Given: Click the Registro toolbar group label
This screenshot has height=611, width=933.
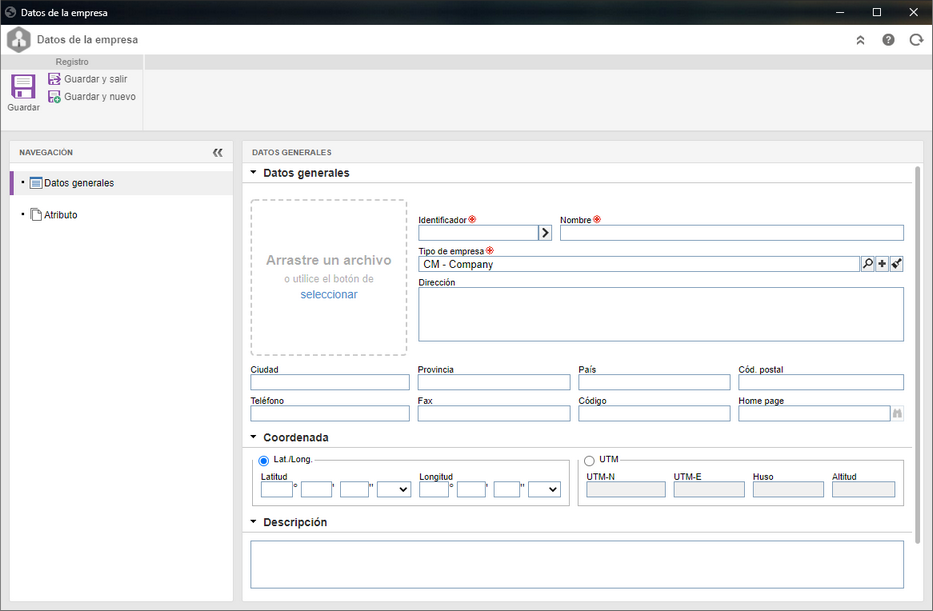Looking at the screenshot, I should point(72,62).
